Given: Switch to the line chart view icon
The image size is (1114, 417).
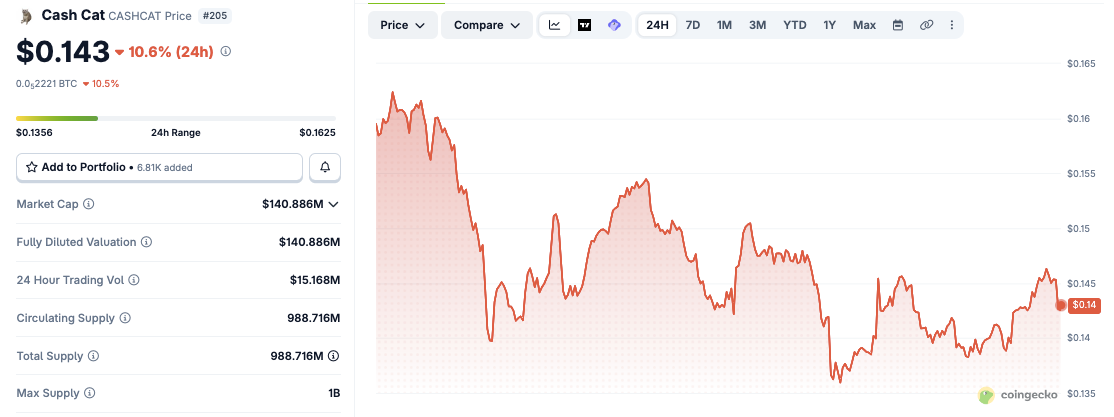Looking at the screenshot, I should click(x=555, y=25).
